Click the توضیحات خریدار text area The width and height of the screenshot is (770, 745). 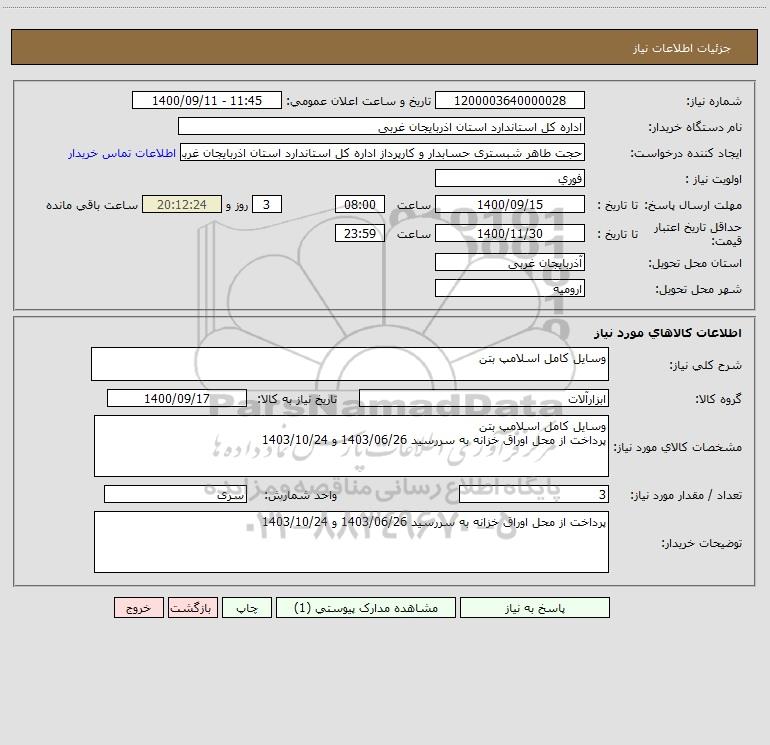[x=351, y=542]
